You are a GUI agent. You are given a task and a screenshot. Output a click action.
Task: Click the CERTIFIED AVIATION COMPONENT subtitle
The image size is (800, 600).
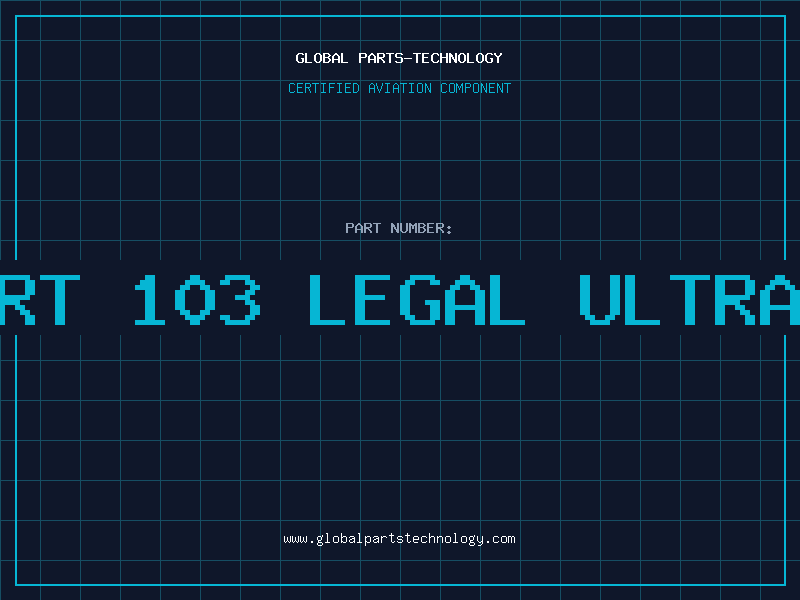[x=399, y=88]
